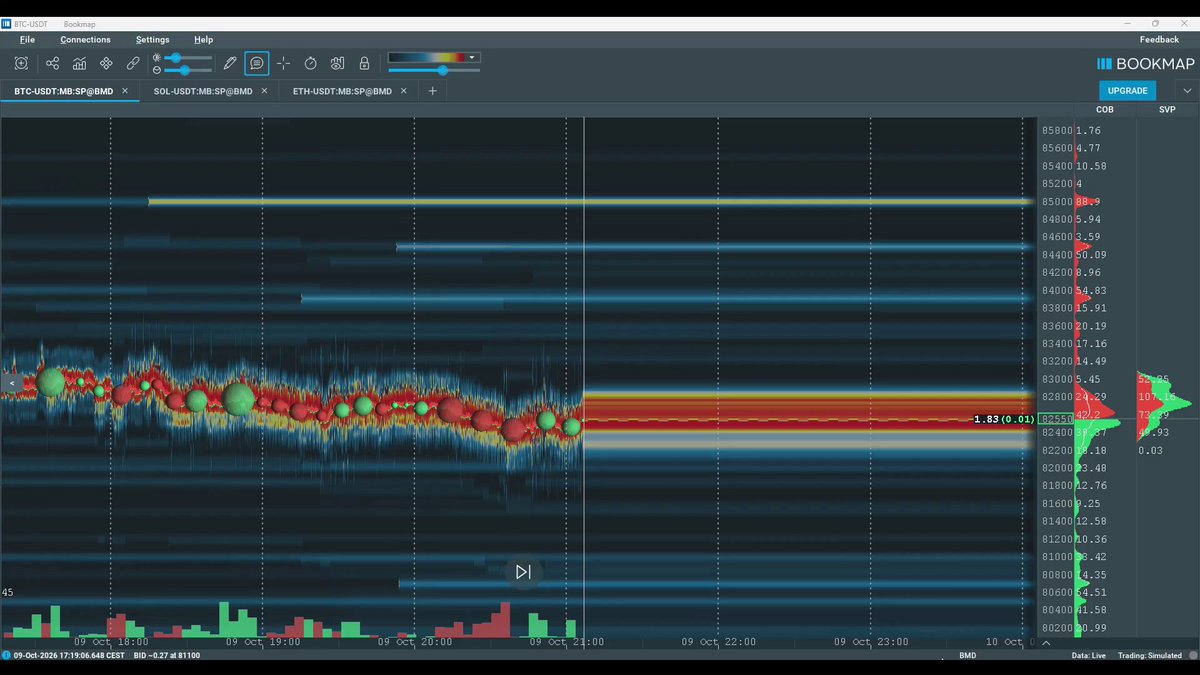This screenshot has height=675, width=1200.
Task: Open the heatmap color scheme dropdown
Action: click(x=433, y=57)
